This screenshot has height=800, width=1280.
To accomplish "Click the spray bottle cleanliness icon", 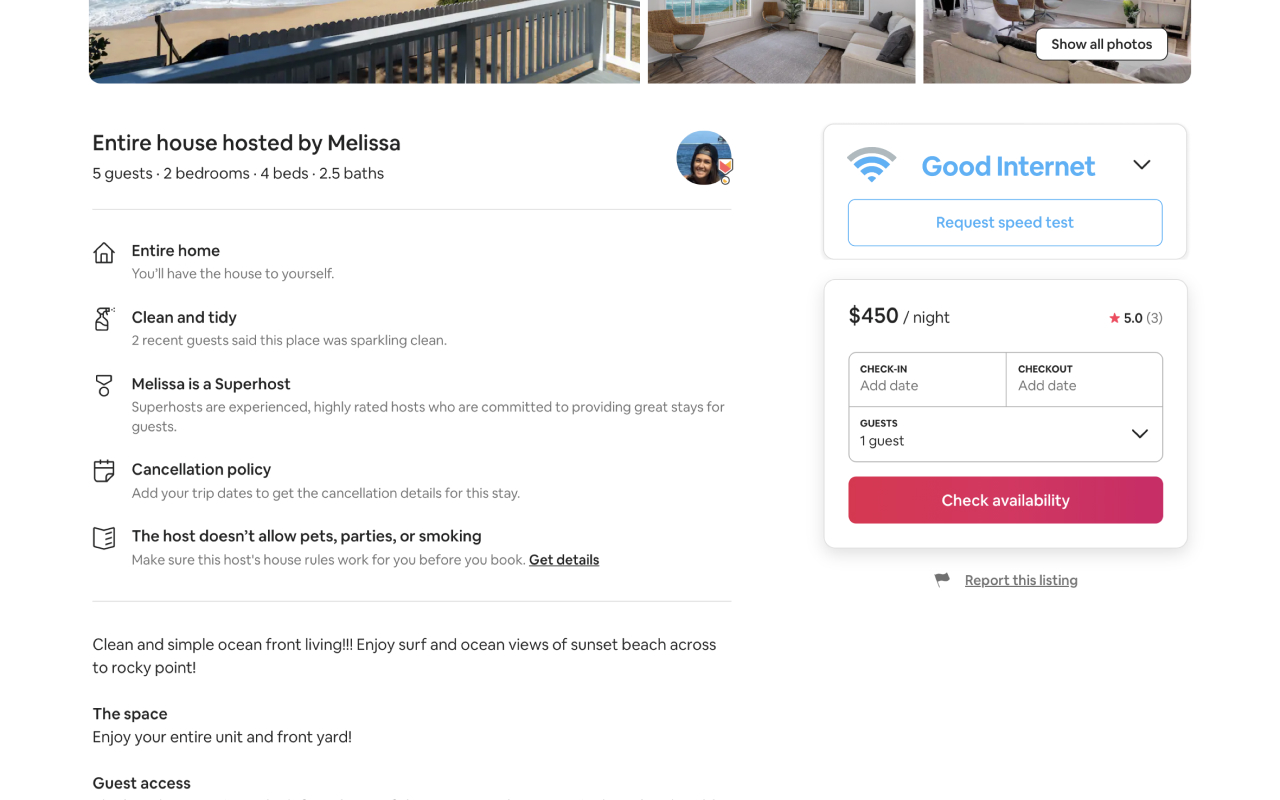I will (104, 320).
